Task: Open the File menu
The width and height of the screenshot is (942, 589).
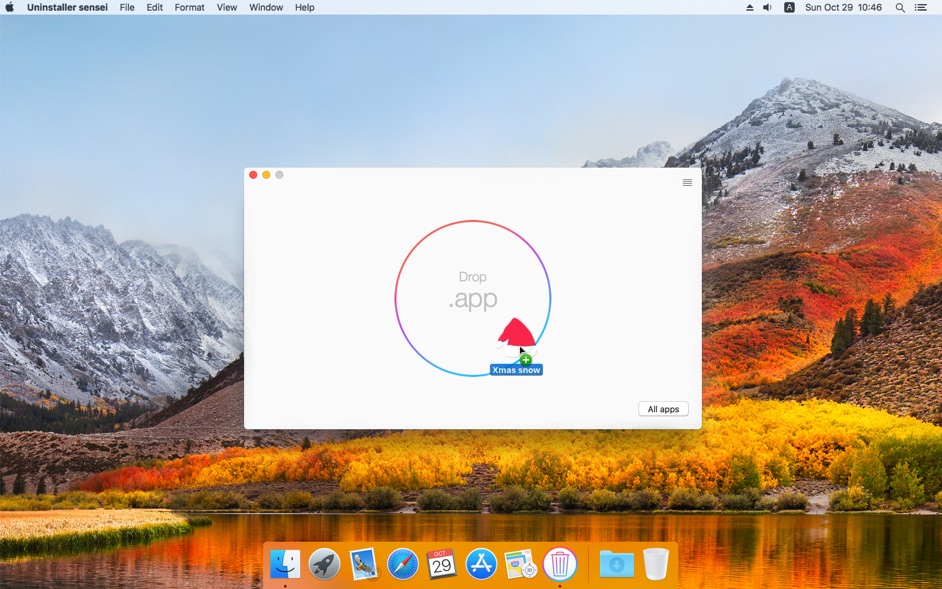Action: [127, 7]
